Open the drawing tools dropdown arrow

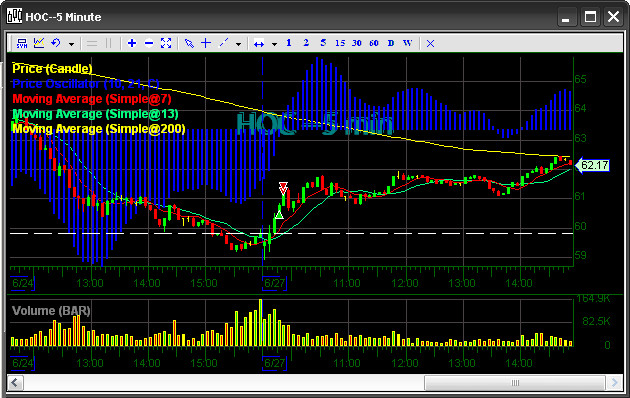tap(238, 44)
